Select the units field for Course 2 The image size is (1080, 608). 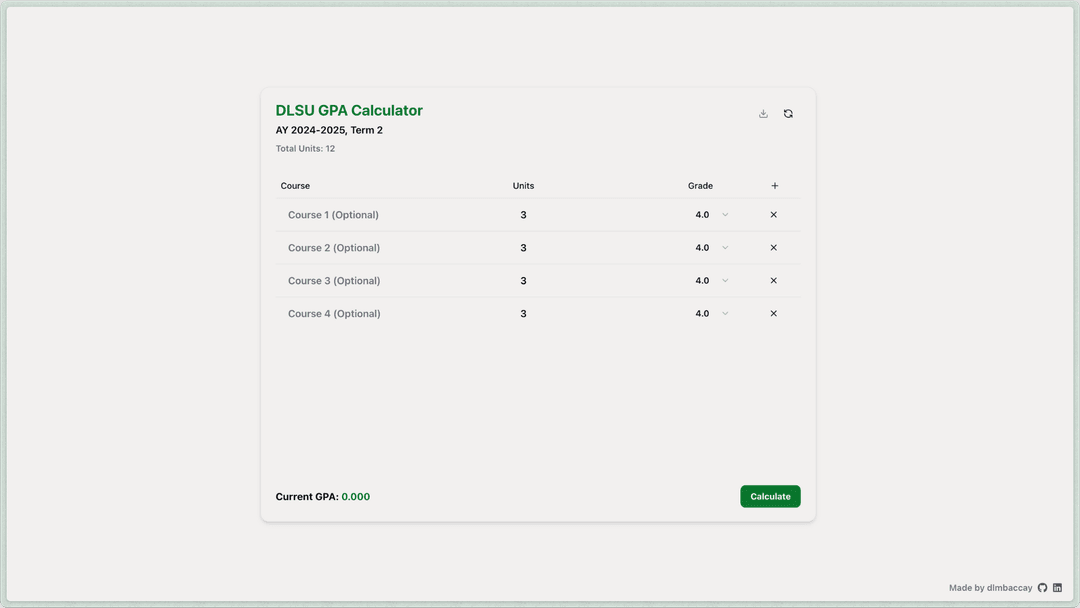[523, 248]
